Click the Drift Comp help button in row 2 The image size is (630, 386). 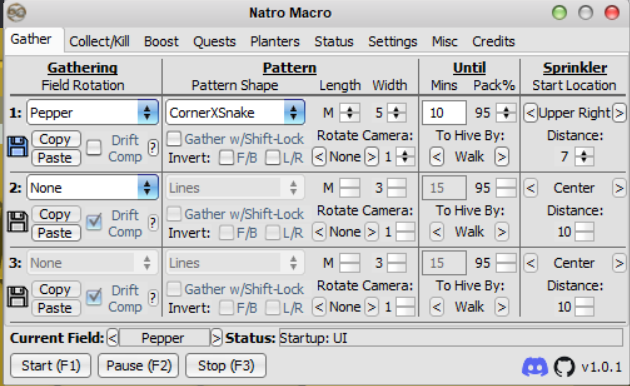click(x=153, y=223)
